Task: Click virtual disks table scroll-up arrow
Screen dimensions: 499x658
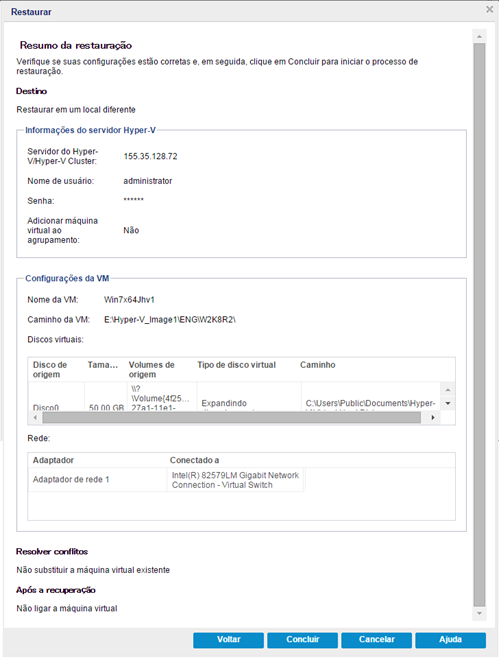Action: pos(448,390)
